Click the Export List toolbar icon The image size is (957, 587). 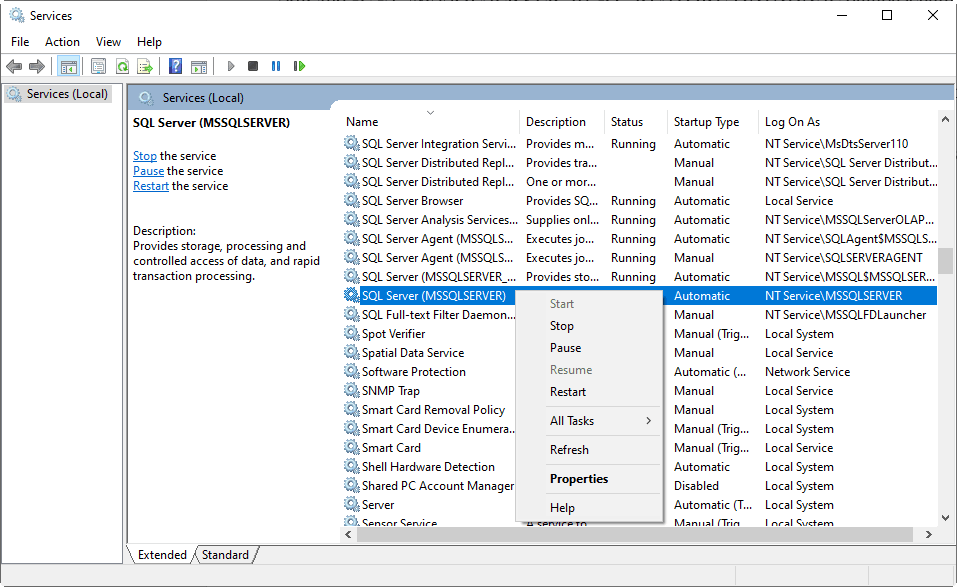click(145, 66)
